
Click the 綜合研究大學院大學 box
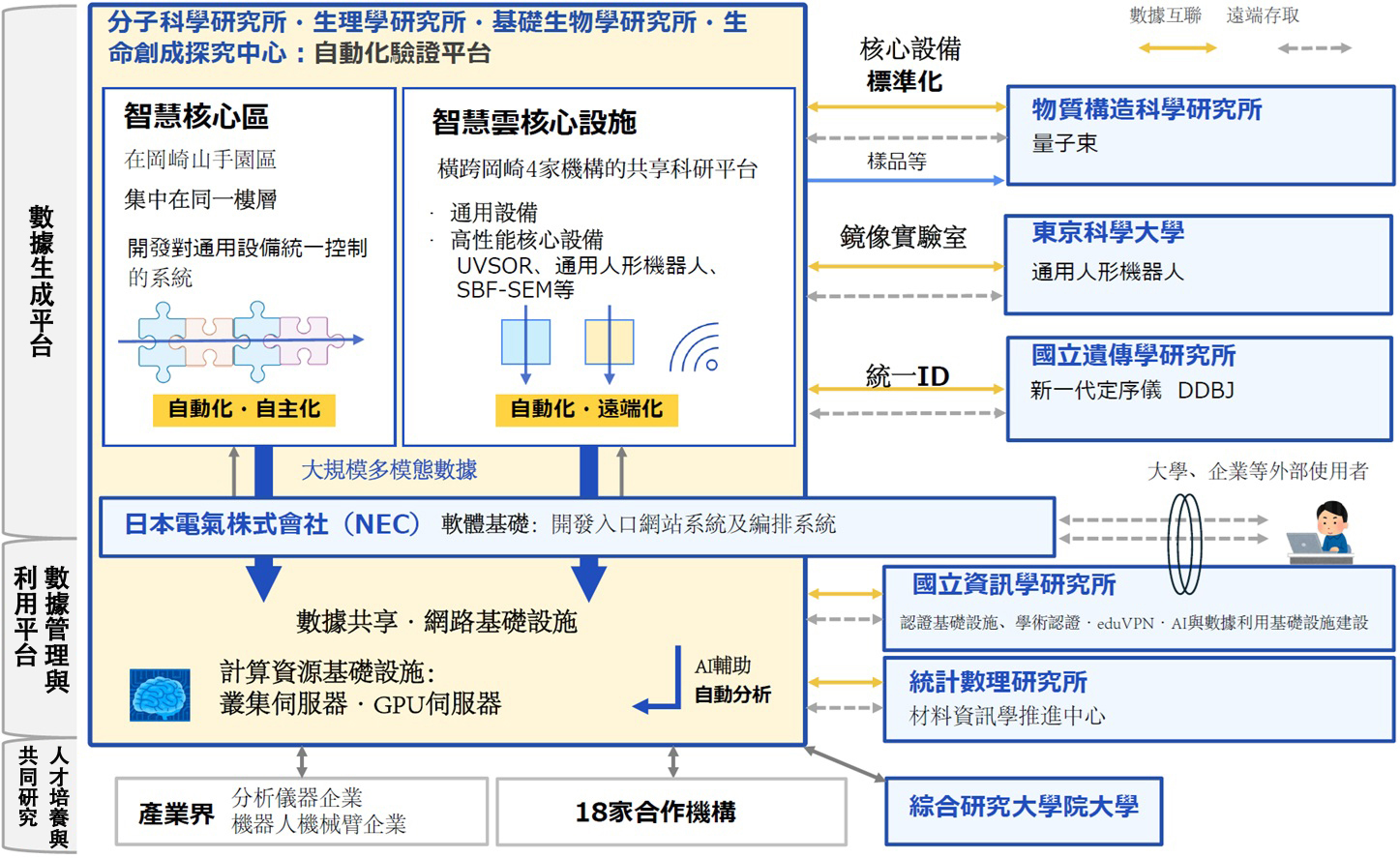tap(1024, 811)
